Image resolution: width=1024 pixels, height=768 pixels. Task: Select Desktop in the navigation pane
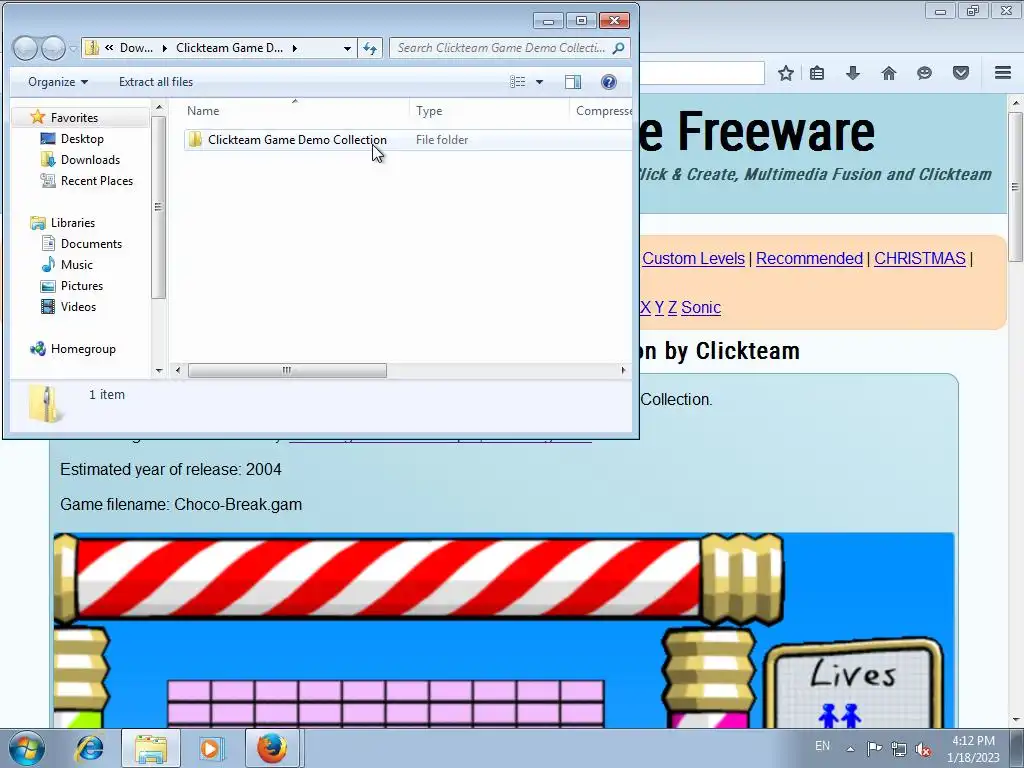tap(82, 138)
